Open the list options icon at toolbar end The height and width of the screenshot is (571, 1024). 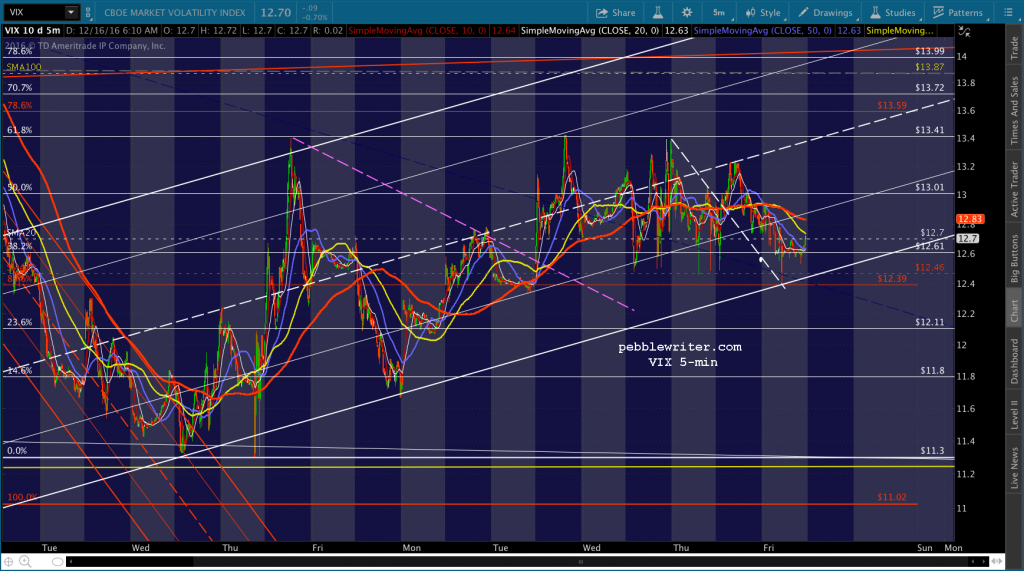click(x=1008, y=12)
